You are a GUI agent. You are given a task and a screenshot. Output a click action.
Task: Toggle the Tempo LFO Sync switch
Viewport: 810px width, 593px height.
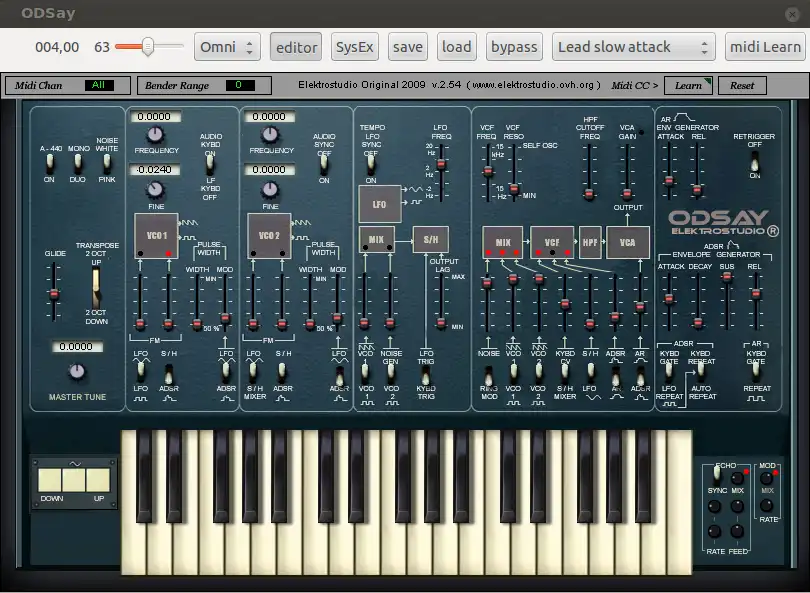pos(371,163)
